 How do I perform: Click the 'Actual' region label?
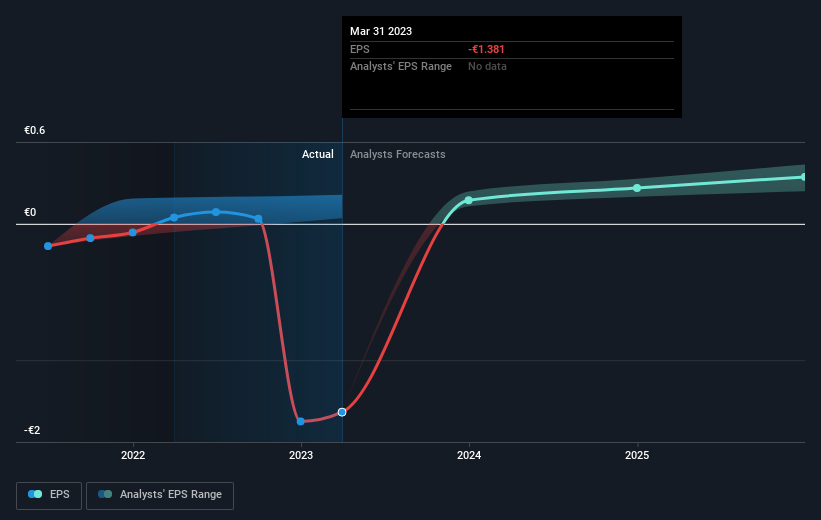[x=317, y=154]
